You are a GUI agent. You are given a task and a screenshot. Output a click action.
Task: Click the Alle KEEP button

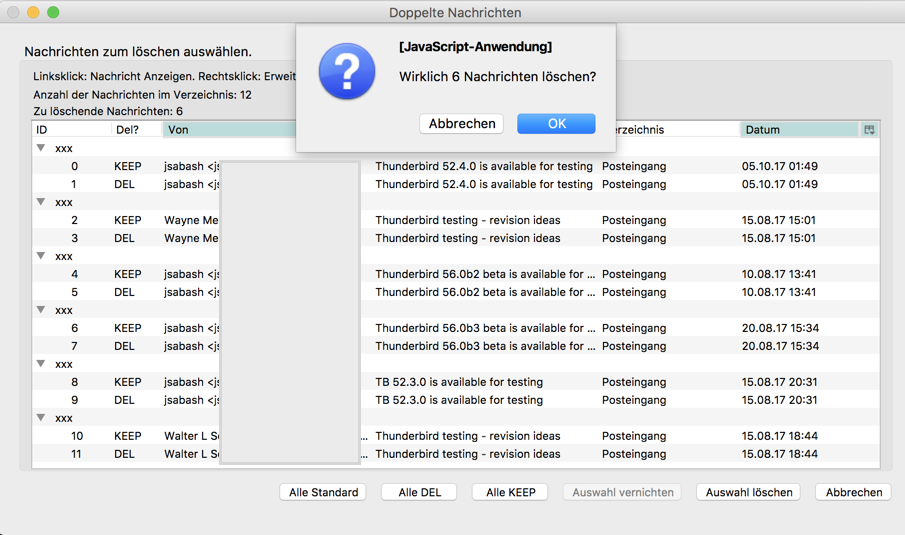pos(510,492)
